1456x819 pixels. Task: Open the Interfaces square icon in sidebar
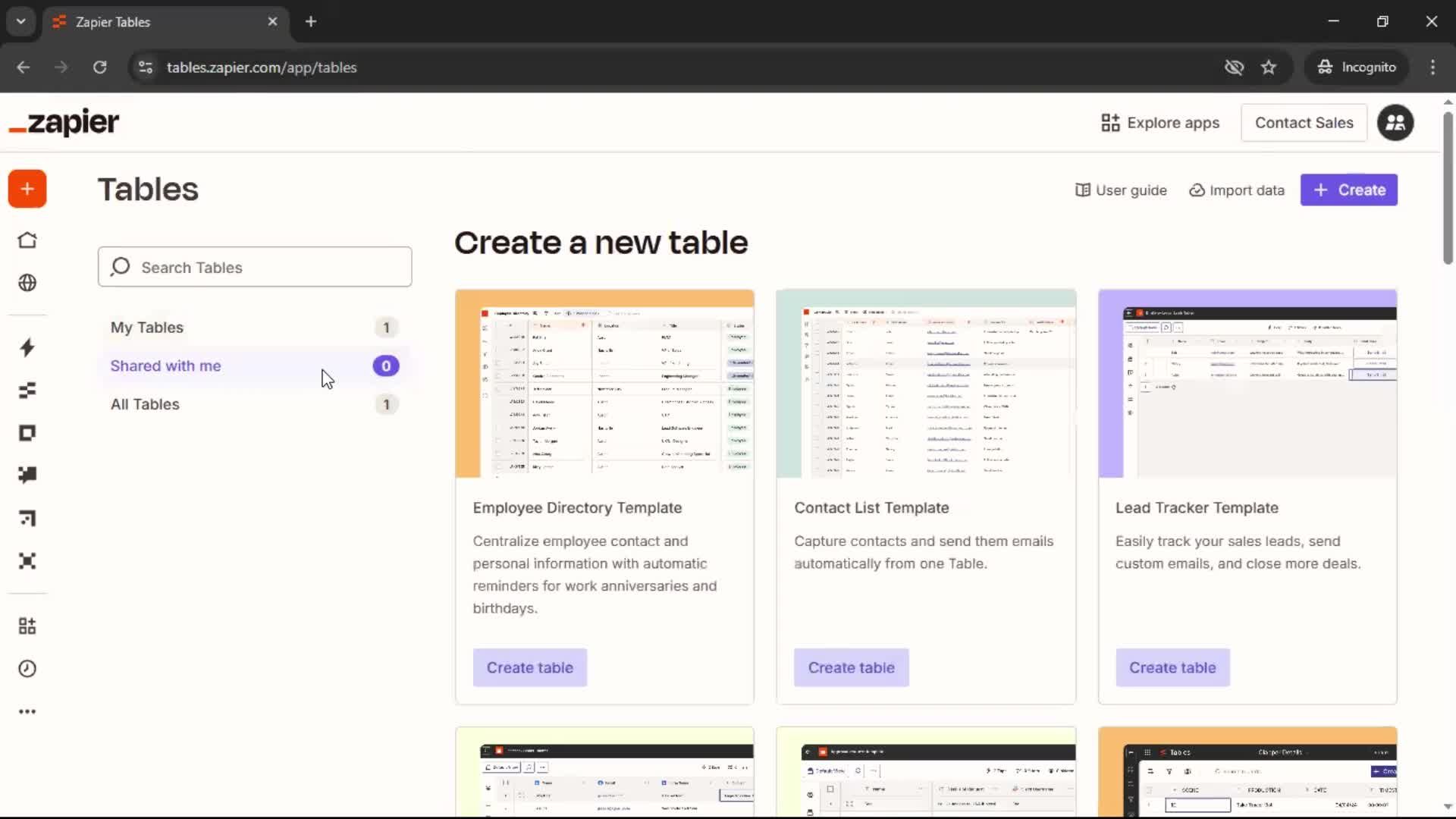point(27,433)
